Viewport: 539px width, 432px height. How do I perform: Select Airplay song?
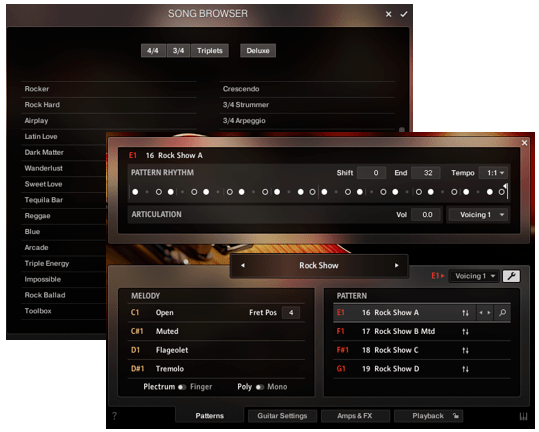click(x=109, y=121)
